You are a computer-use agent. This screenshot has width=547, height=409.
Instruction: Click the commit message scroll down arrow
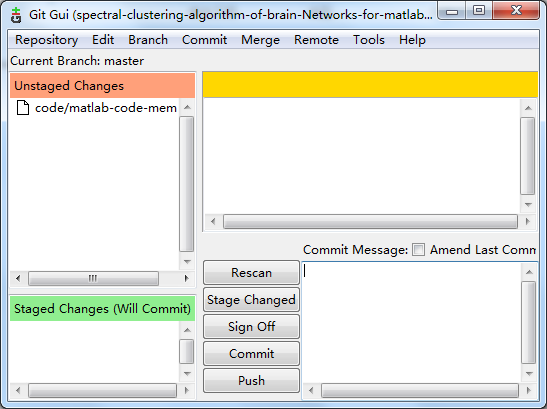point(529,373)
